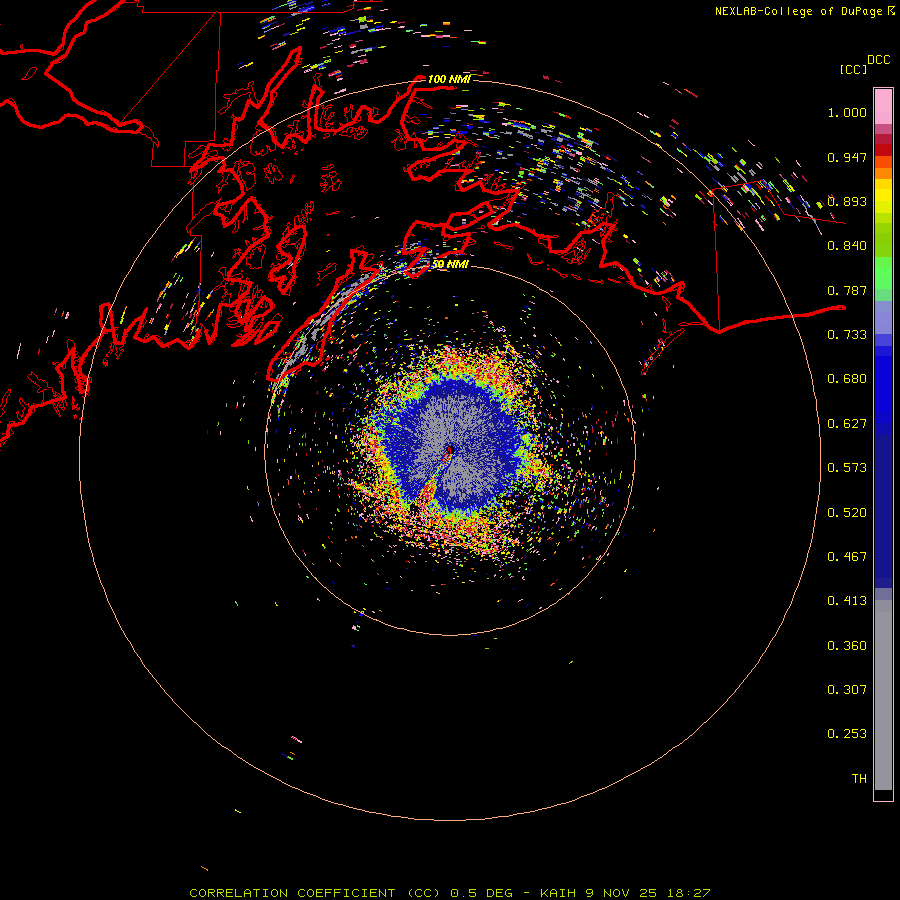Screen dimensions: 900x900
Task: Click the 0.947 legend value
Action: click(847, 157)
